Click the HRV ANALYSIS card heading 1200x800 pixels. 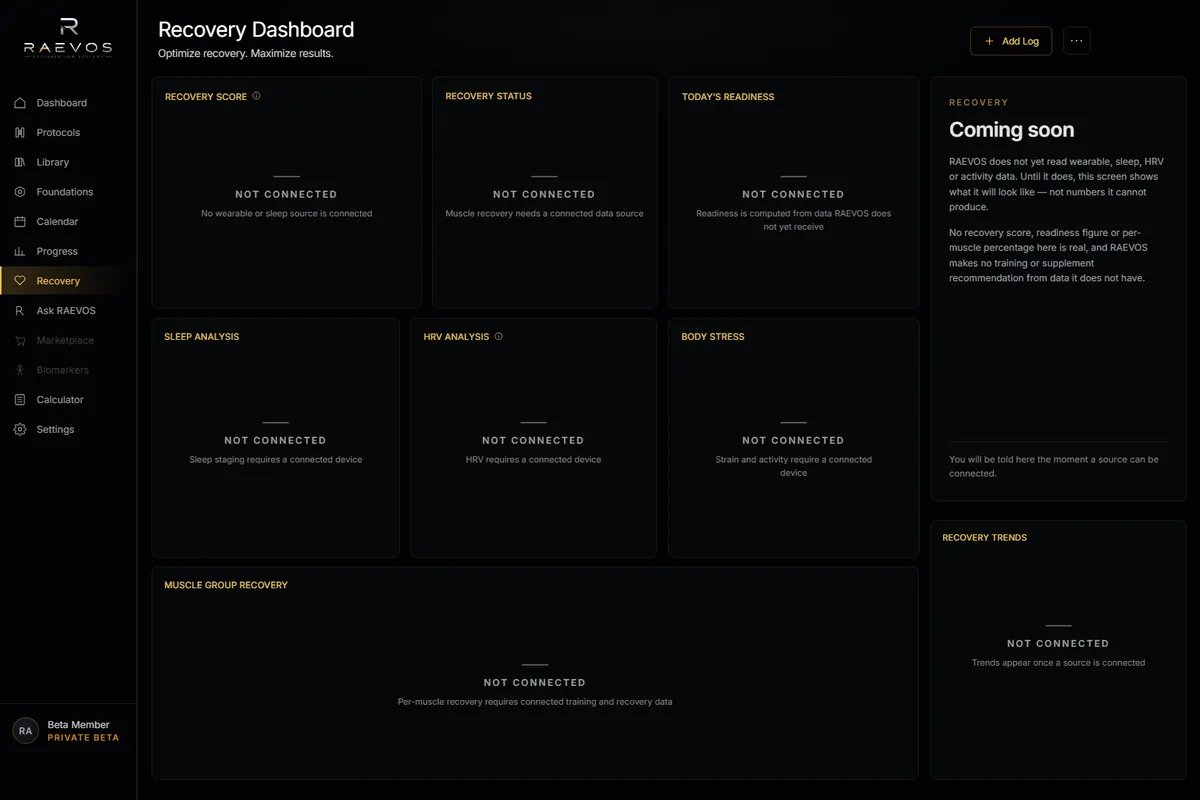(456, 337)
